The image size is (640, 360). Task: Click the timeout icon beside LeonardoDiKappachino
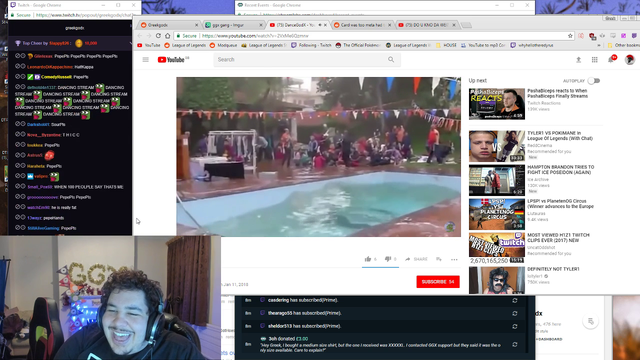[x=23, y=66]
